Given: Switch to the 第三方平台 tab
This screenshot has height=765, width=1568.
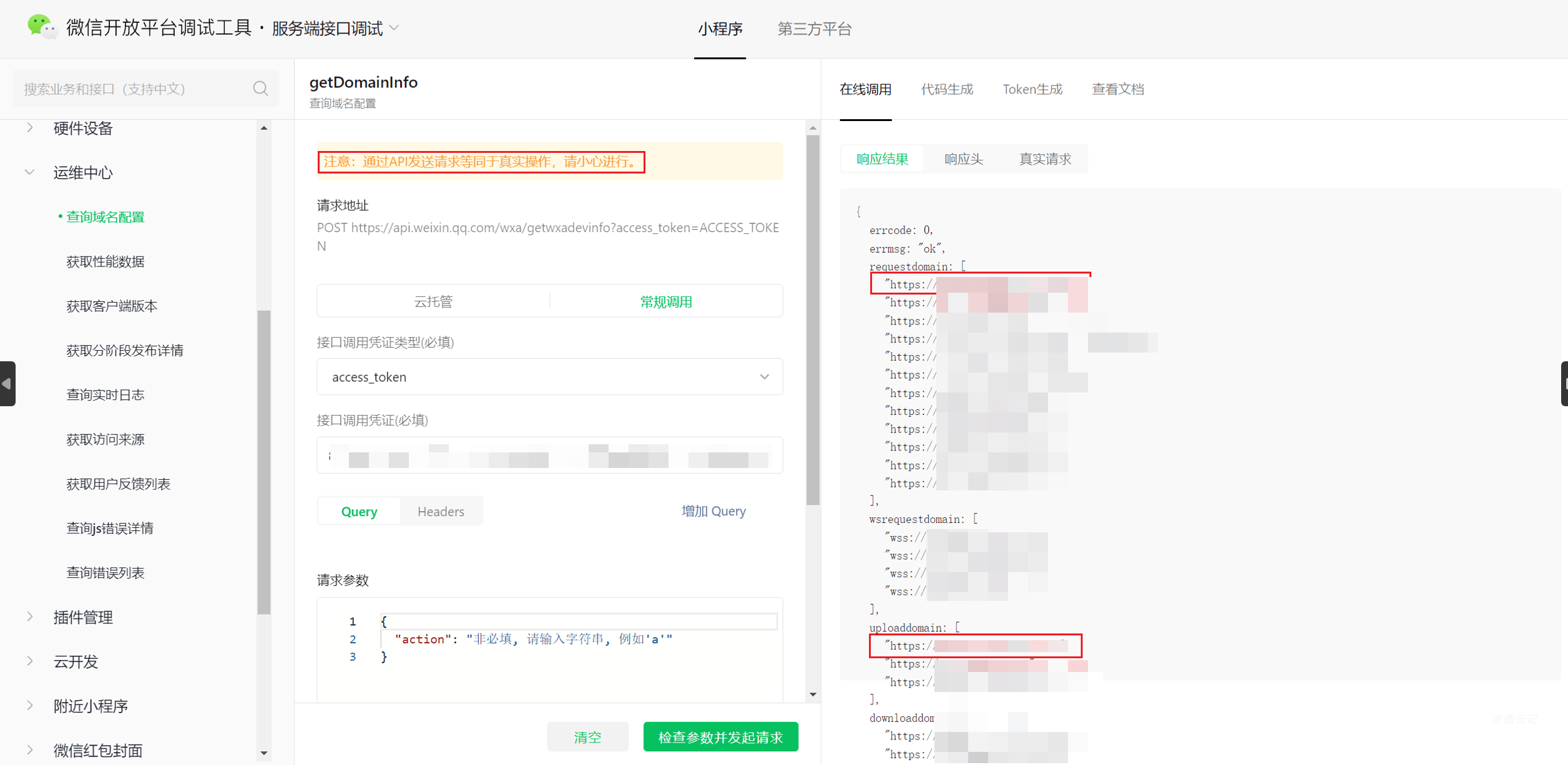Looking at the screenshot, I should point(815,29).
